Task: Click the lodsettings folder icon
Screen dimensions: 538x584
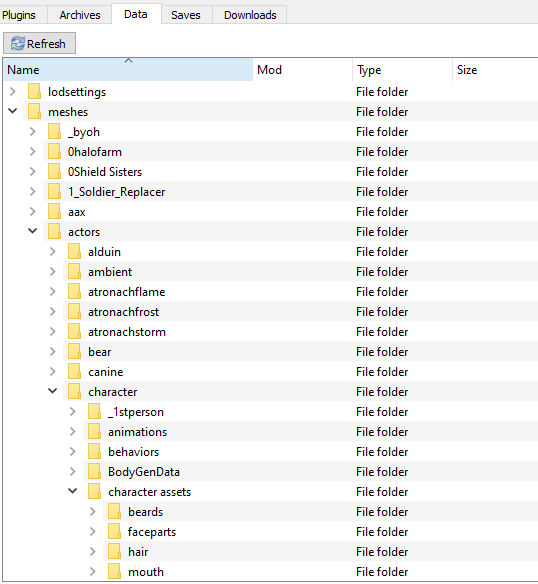Action: tap(34, 92)
